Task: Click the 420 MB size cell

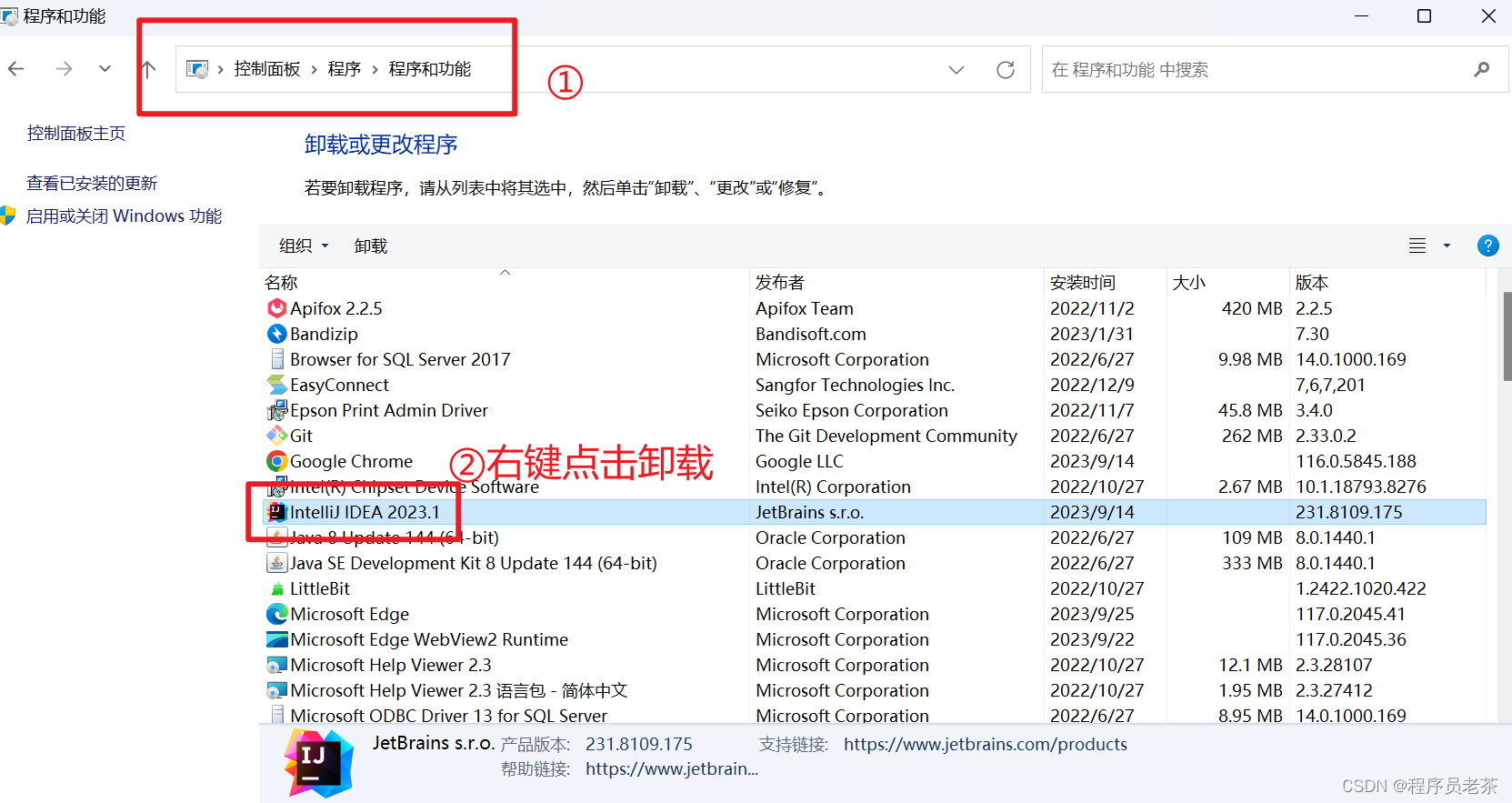Action: point(1252,308)
